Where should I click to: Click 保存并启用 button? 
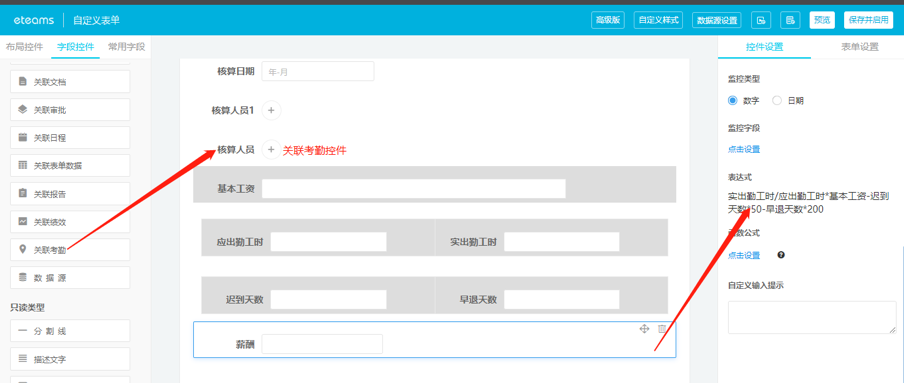(868, 20)
